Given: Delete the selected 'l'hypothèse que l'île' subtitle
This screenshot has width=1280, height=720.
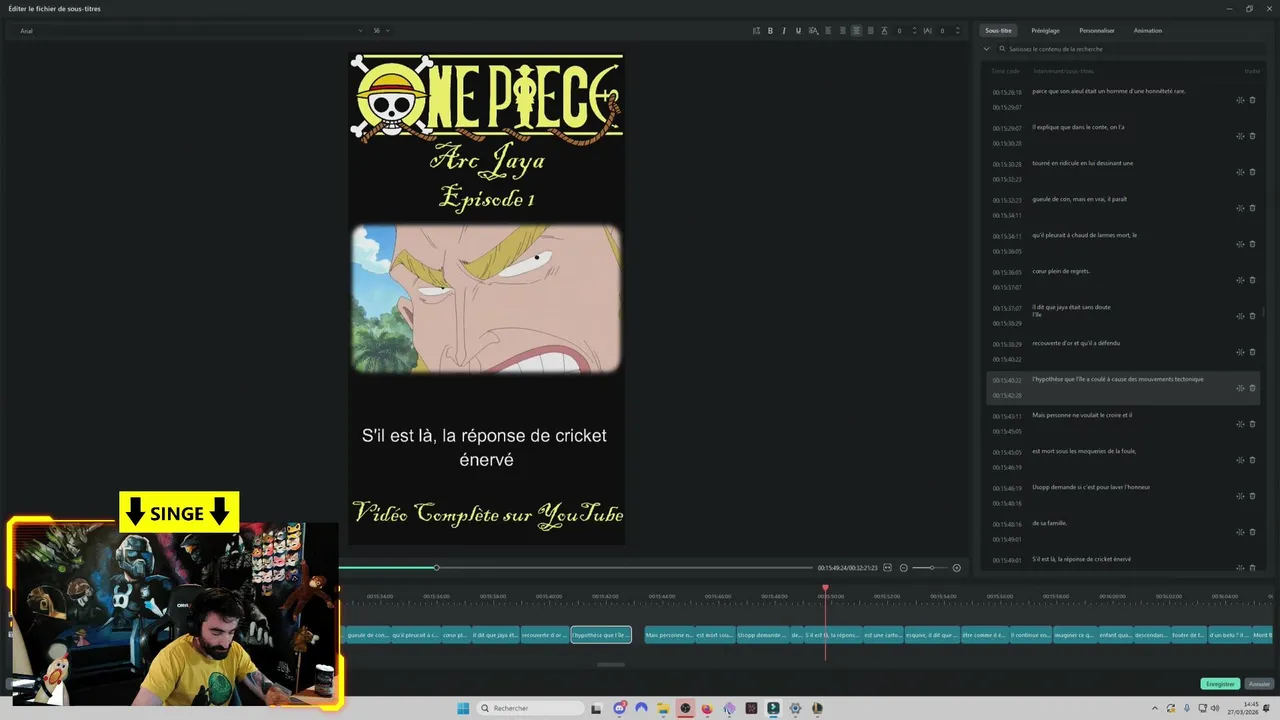Looking at the screenshot, I should [1253, 388].
